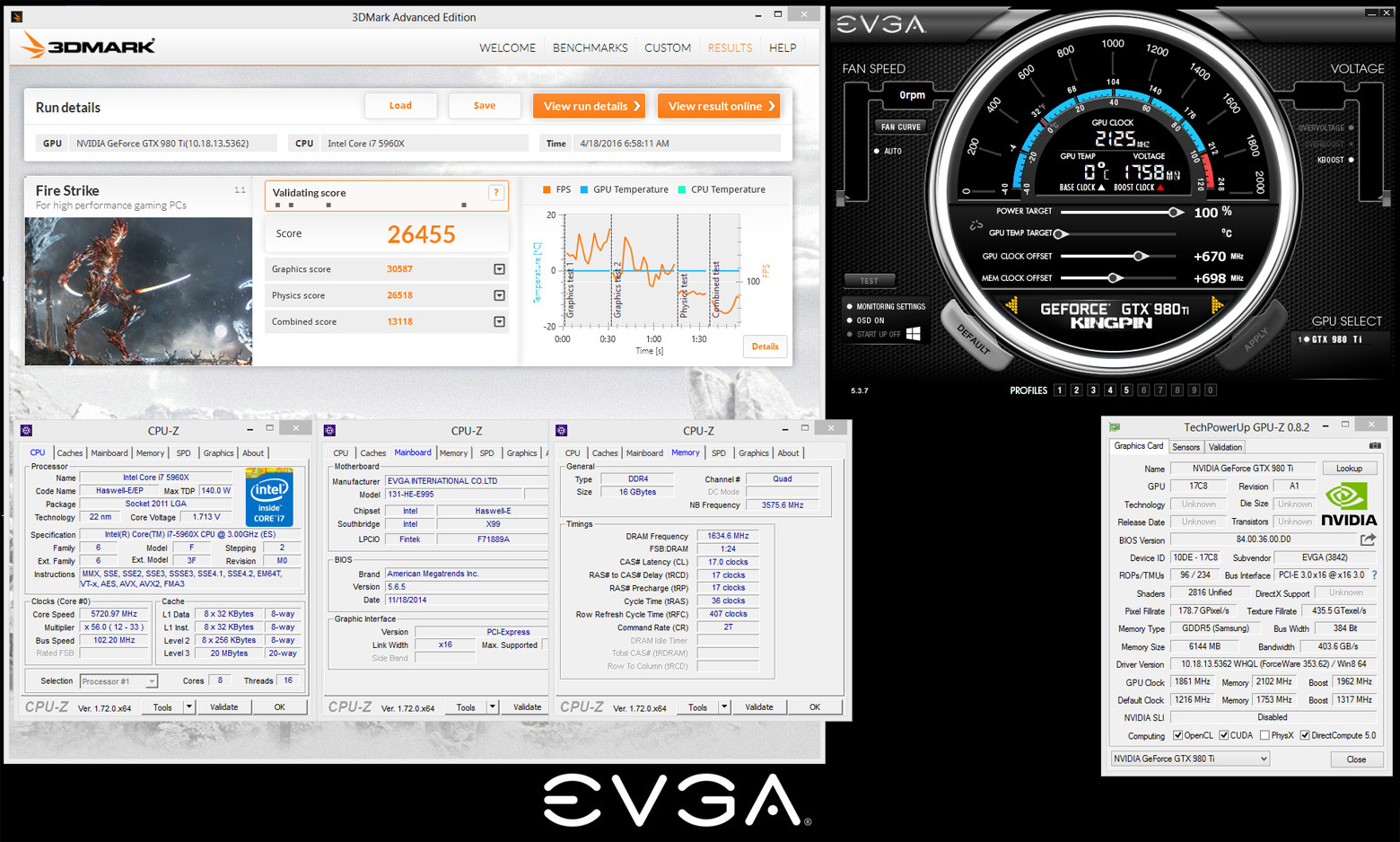Image resolution: width=1400 pixels, height=842 pixels.
Task: Toggle the OVERVOLTAGE option
Action: coord(1352,127)
